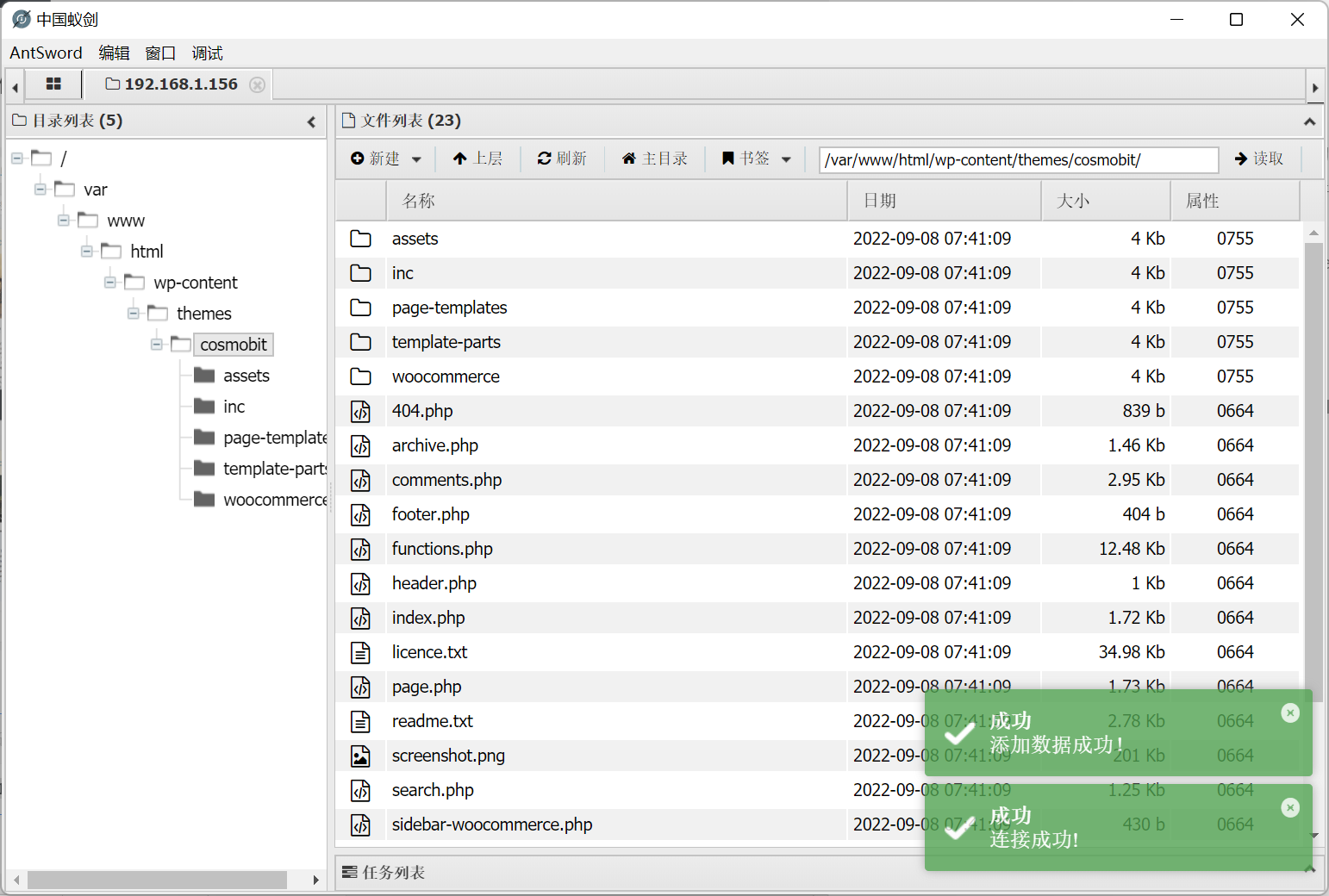The height and width of the screenshot is (896, 1329).
Task: Collapse the 目录列表 panel
Action: 311,121
